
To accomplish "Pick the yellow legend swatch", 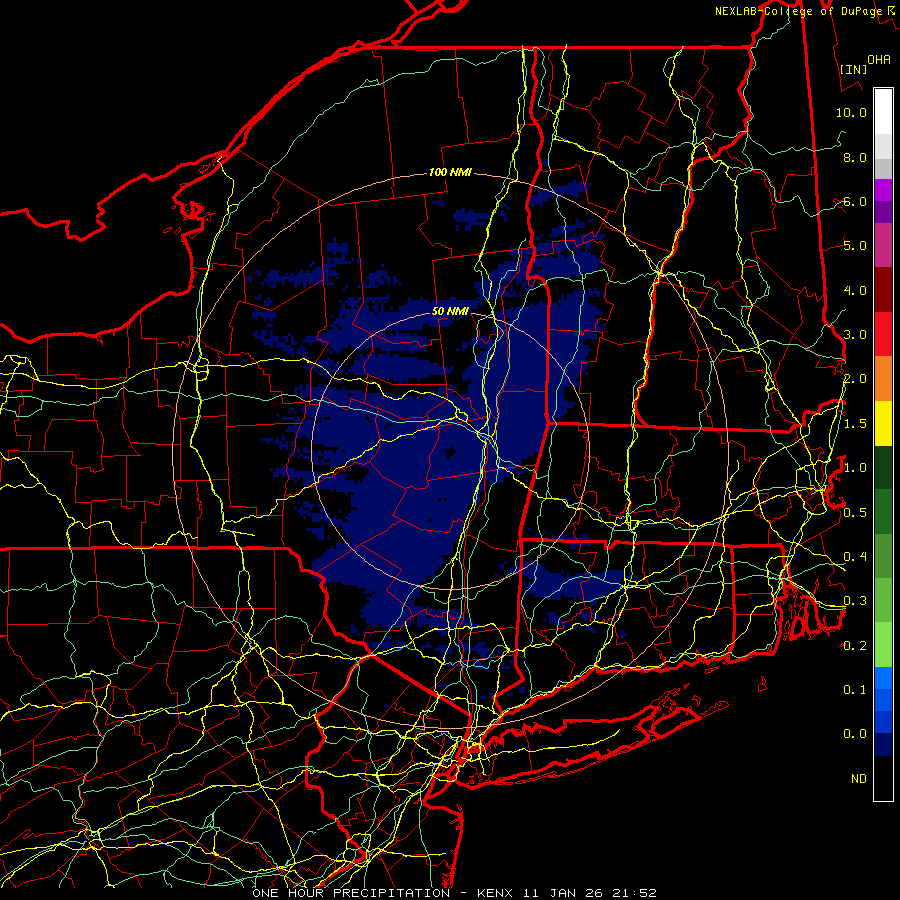I will [883, 423].
